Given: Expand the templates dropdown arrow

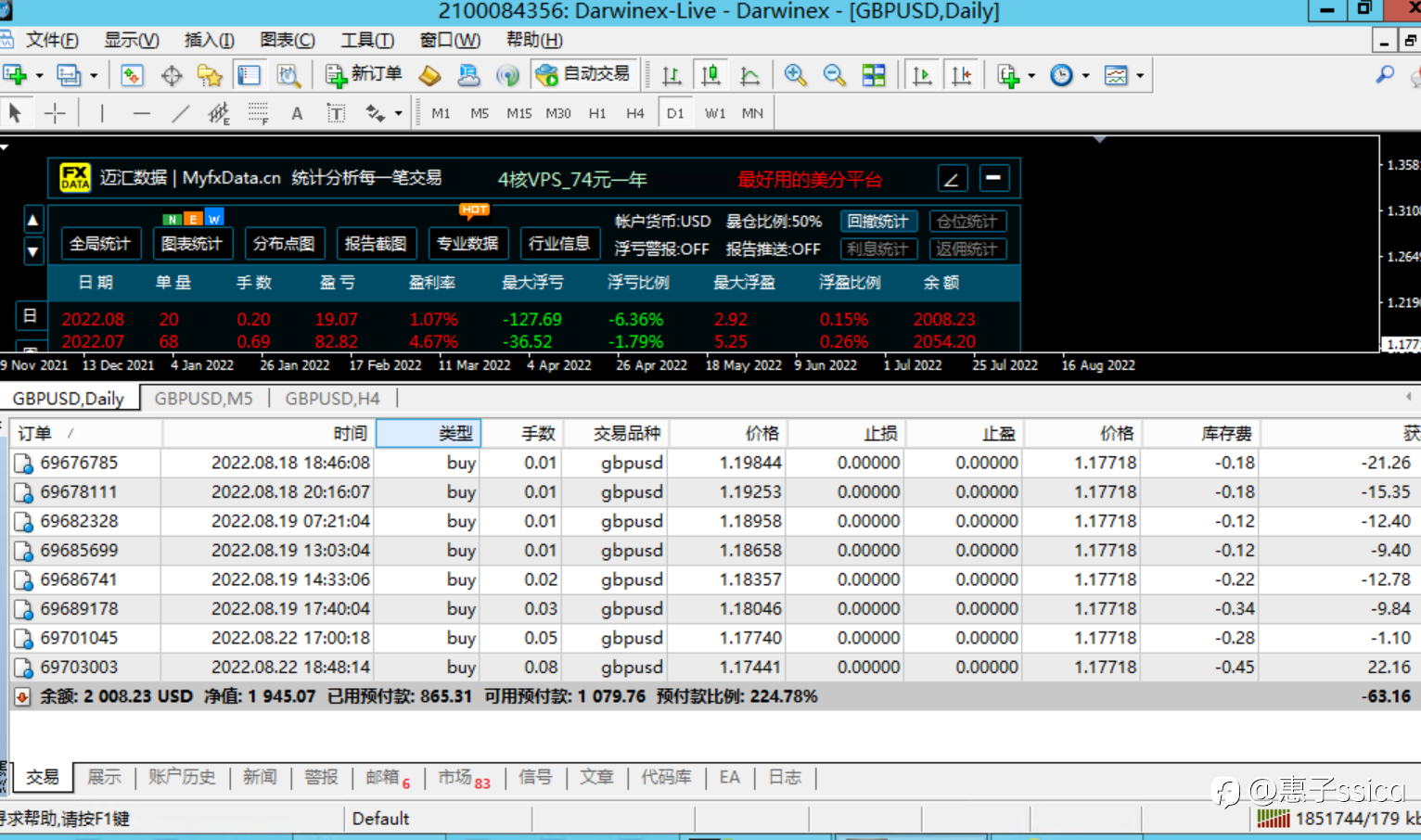Looking at the screenshot, I should click(1140, 76).
